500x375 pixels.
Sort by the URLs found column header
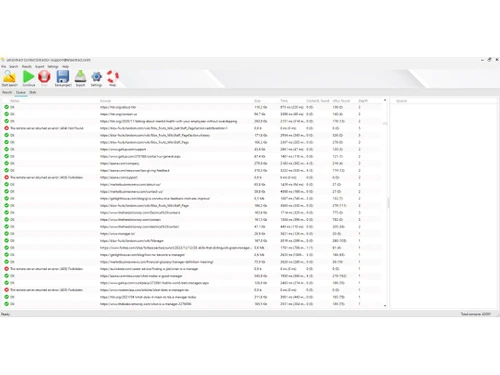pos(341,101)
